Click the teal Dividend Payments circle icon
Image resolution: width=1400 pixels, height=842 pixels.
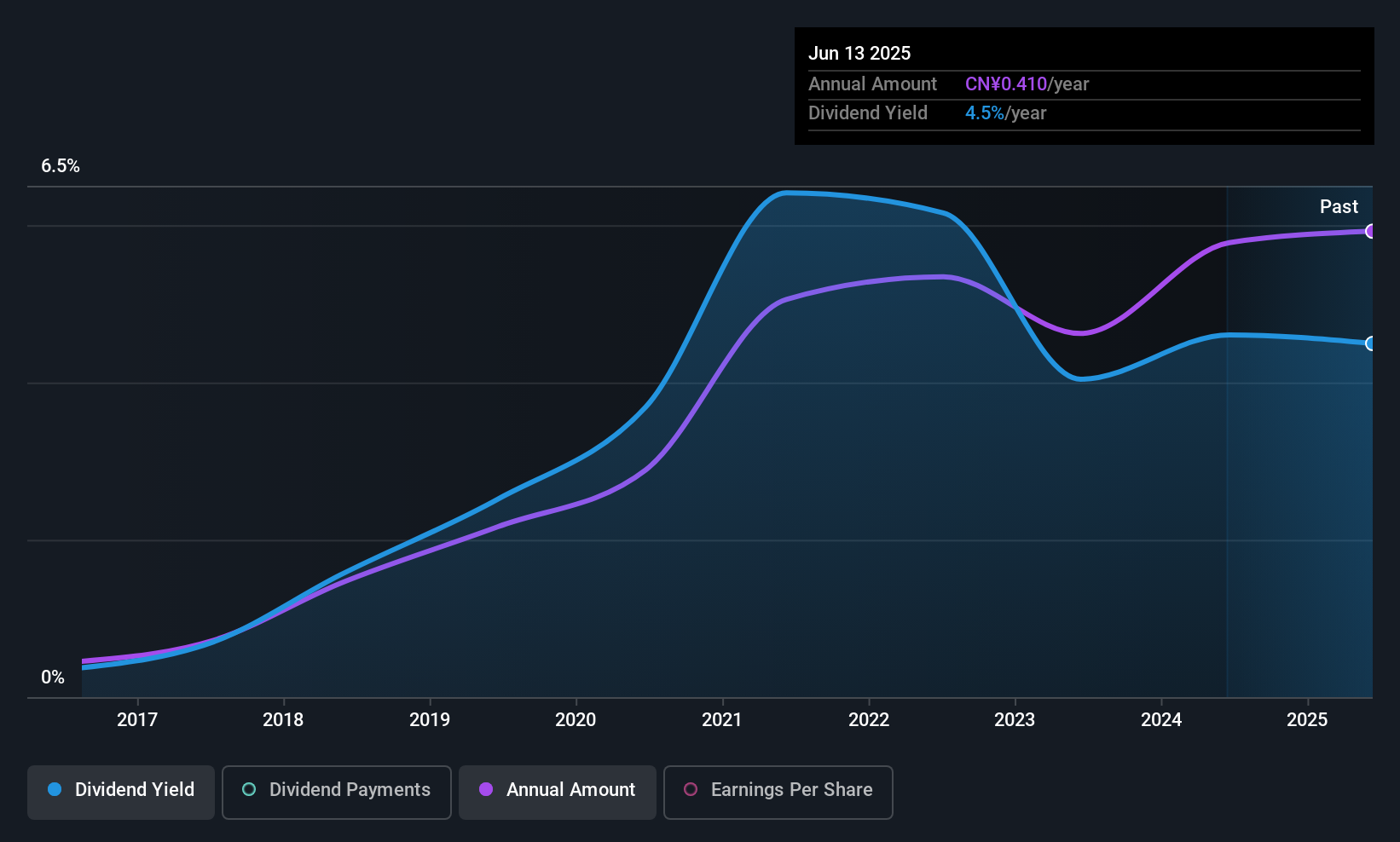[x=248, y=790]
